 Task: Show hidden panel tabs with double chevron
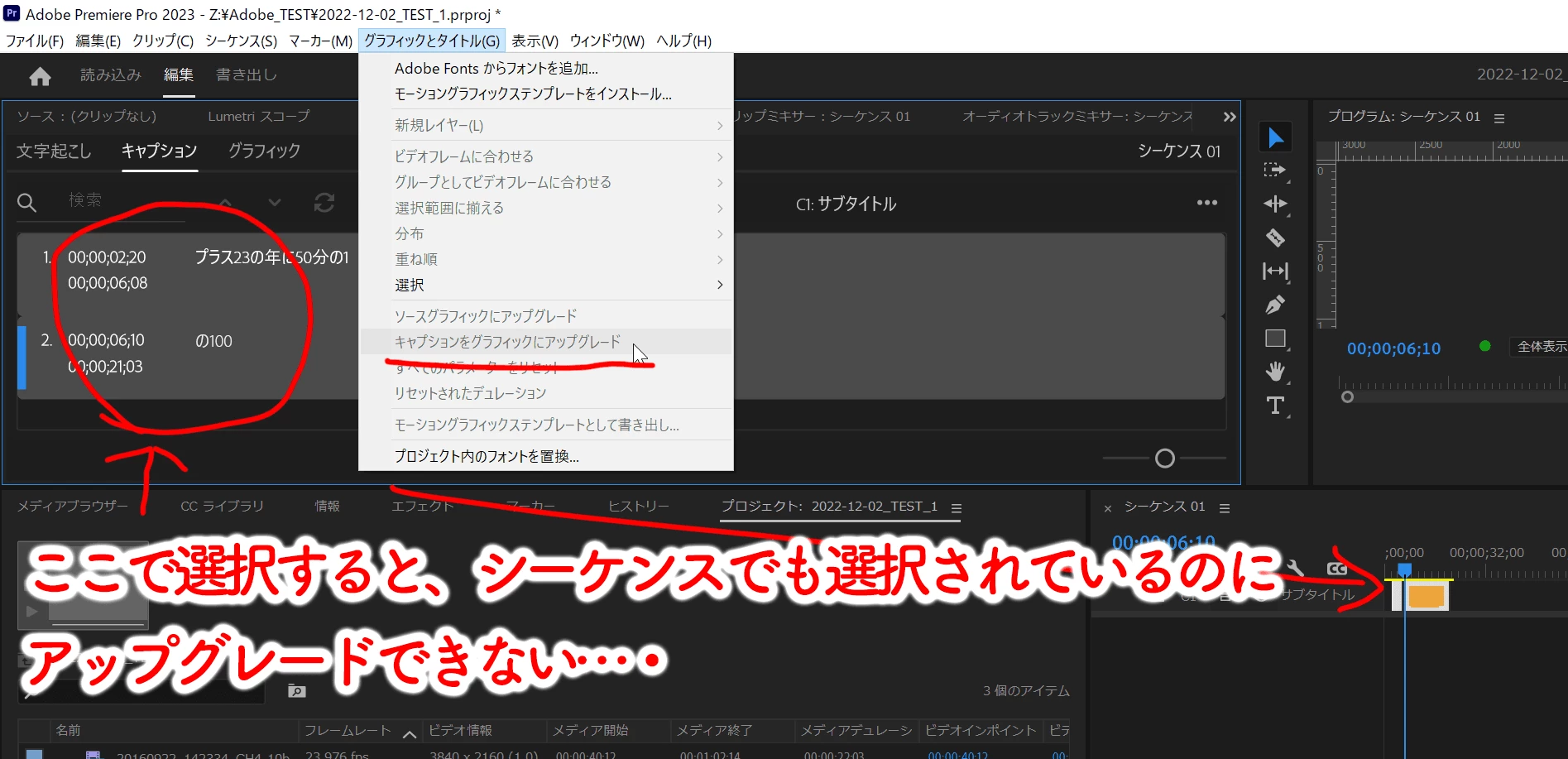pyautogui.click(x=1230, y=117)
